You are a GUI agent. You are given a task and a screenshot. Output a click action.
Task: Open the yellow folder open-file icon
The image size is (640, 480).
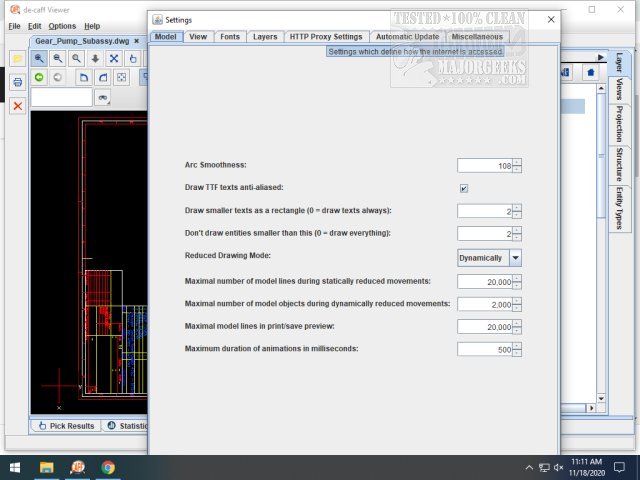point(17,59)
